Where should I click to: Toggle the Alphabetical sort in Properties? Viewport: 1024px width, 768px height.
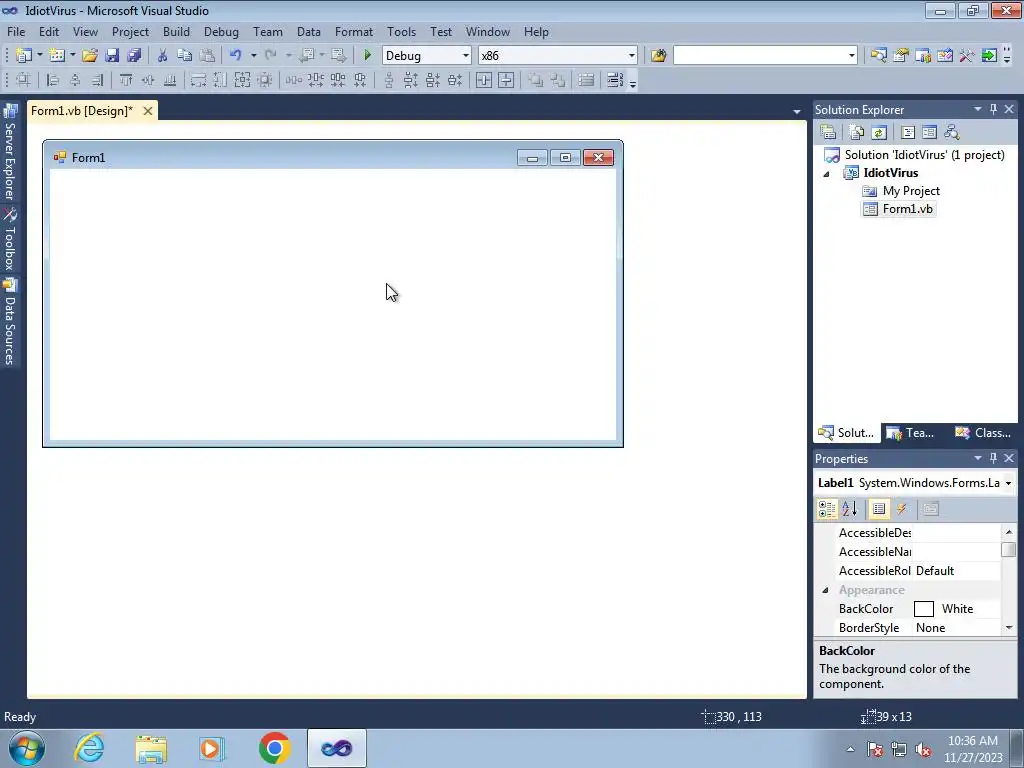(x=850, y=509)
